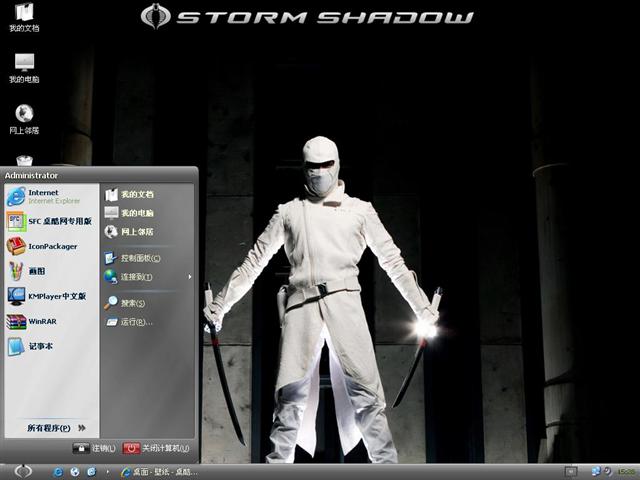Click globe icon in quick launch
The image size is (640, 480).
pos(75,472)
